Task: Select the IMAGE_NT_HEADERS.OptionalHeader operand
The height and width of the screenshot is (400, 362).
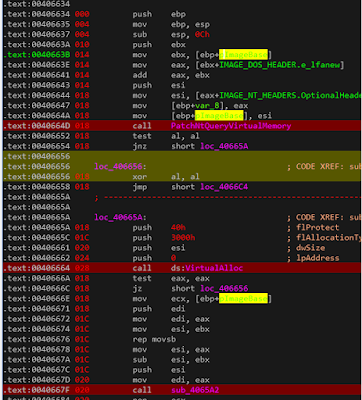Action: (x=290, y=95)
